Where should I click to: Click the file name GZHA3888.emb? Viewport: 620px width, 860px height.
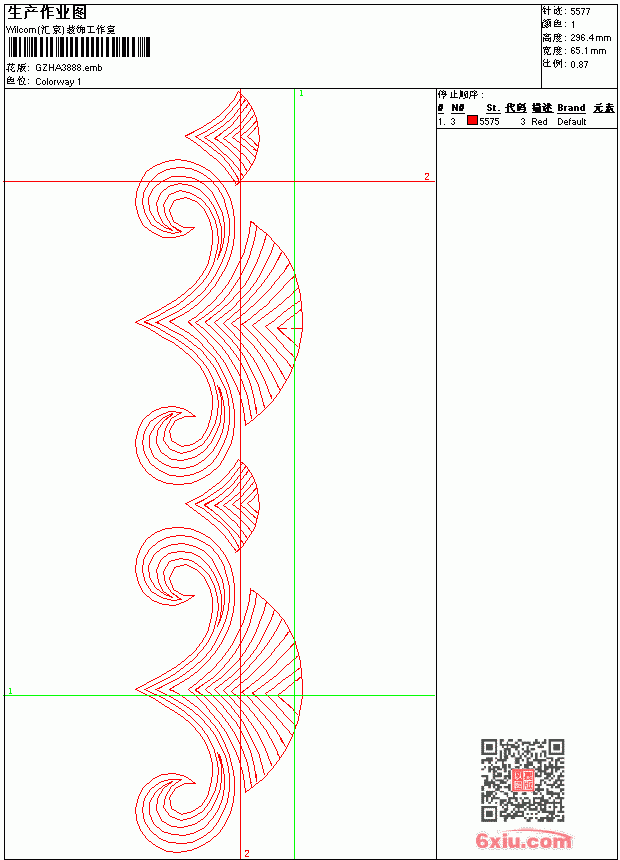tap(69, 68)
